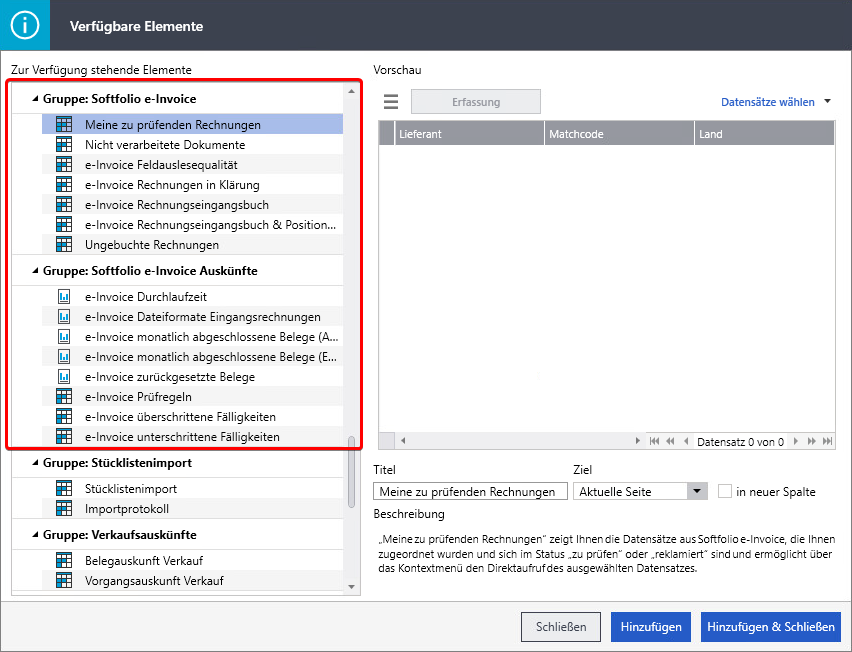The height and width of the screenshot is (652, 852).
Task: Open the hamburger menu in the preview
Action: tap(391, 102)
